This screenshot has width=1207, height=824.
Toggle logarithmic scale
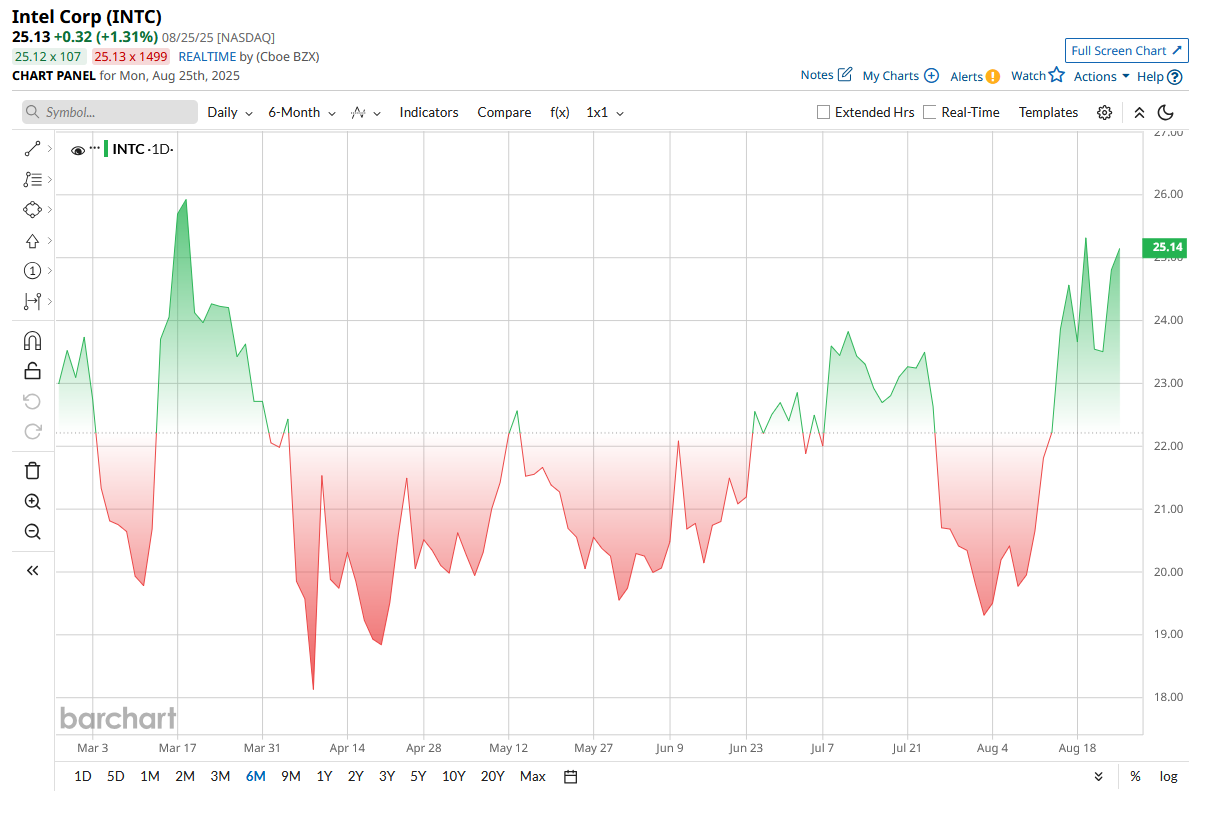pyautogui.click(x=1168, y=776)
